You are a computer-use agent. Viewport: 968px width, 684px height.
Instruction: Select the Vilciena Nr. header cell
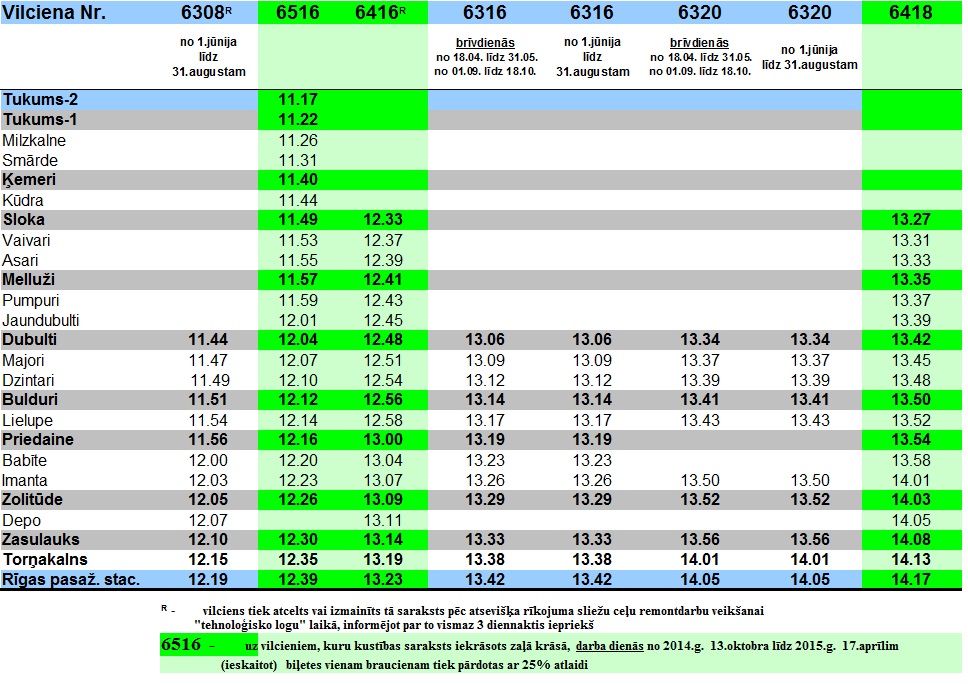click(56, 14)
